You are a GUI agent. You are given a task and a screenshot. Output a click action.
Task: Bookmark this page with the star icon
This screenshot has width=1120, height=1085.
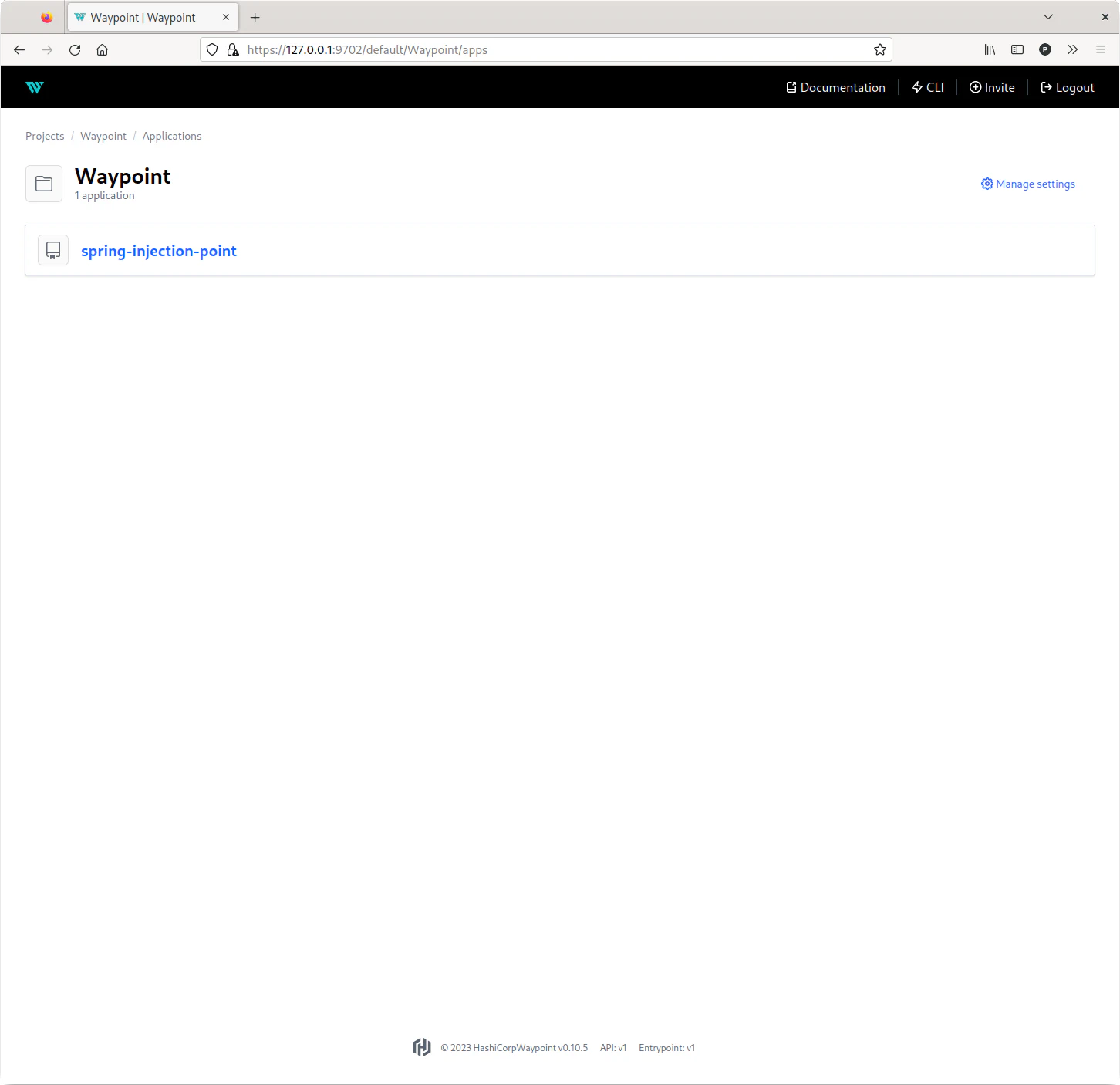pos(879,49)
